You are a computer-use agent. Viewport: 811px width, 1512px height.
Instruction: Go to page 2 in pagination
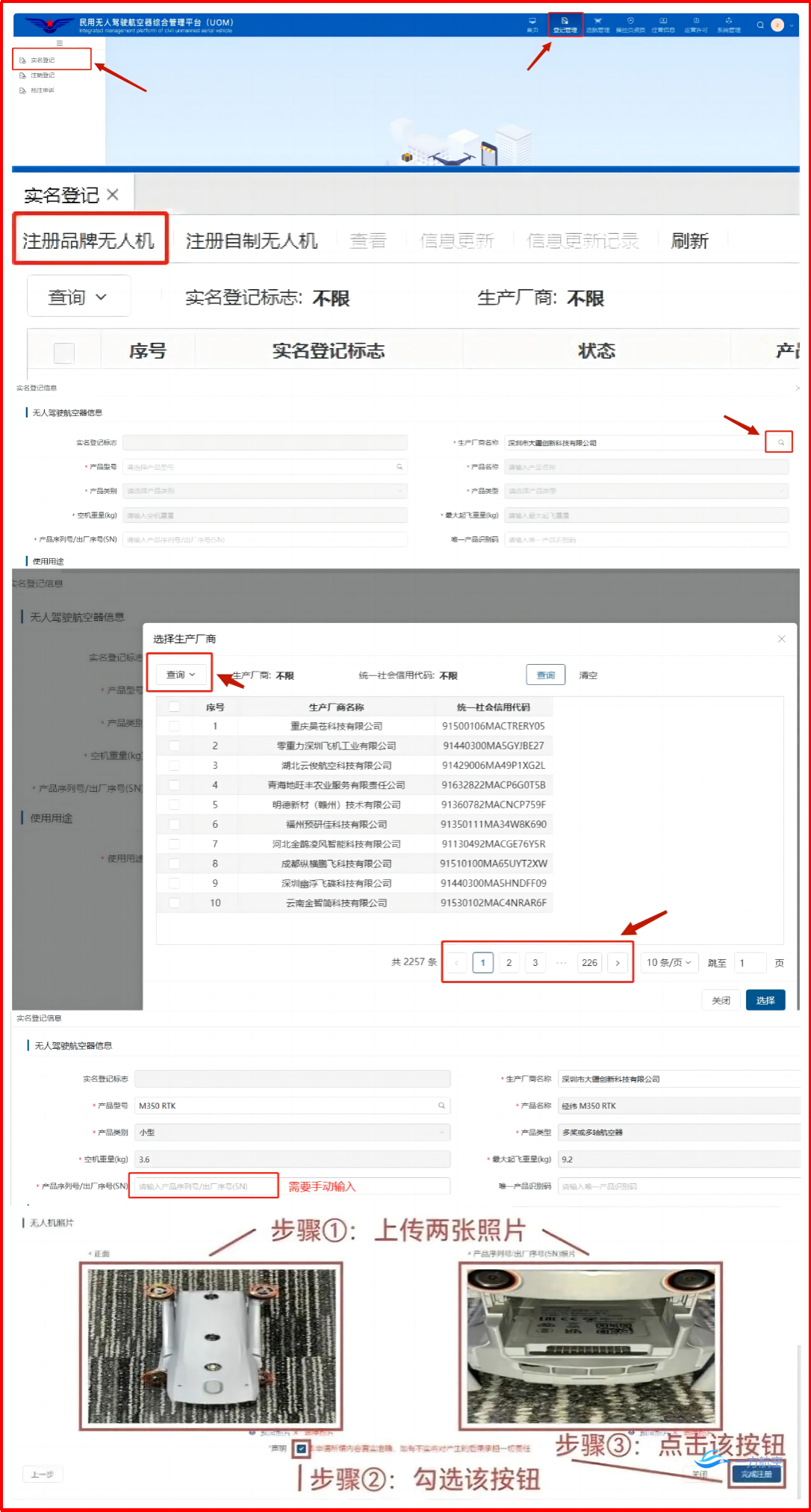pyautogui.click(x=509, y=962)
